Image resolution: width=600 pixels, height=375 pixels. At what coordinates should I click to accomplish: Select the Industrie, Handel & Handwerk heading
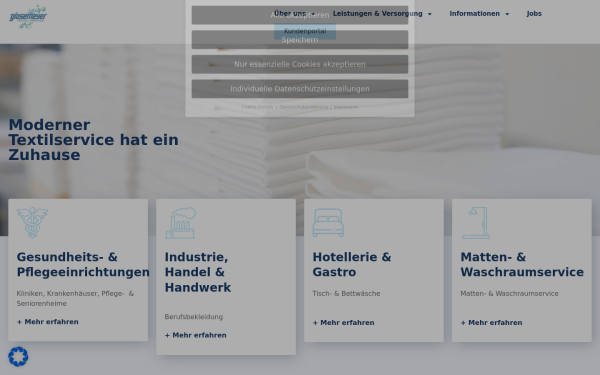pos(198,272)
